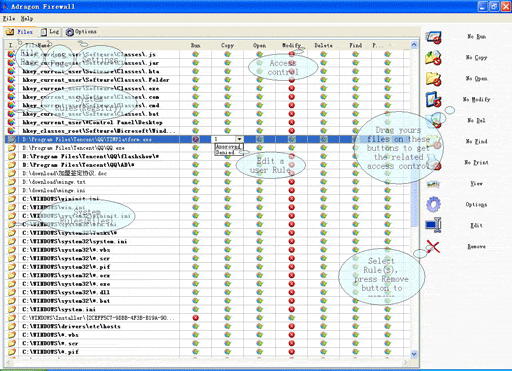Click the blue Options gear icon in the sidebar
Image resolution: width=512 pixels, height=371 pixels.
pyautogui.click(x=433, y=204)
